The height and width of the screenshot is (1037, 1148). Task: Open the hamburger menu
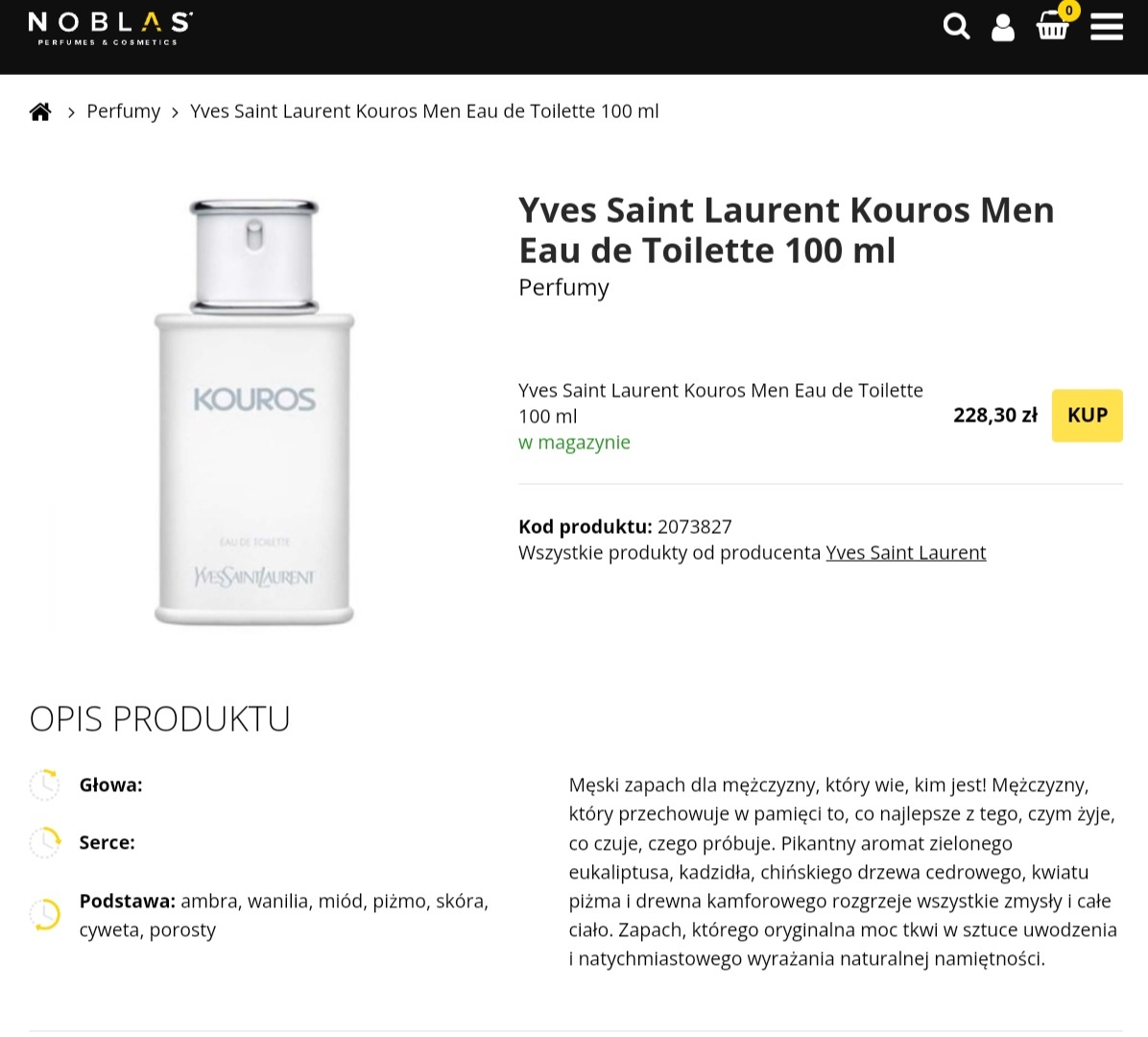[1106, 27]
